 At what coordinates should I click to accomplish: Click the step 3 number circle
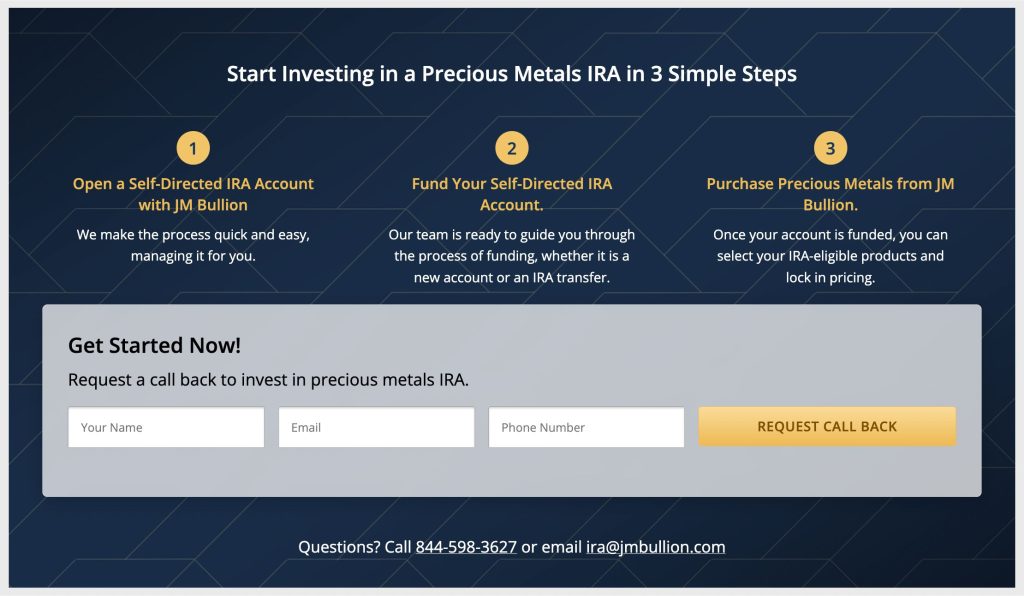point(830,149)
